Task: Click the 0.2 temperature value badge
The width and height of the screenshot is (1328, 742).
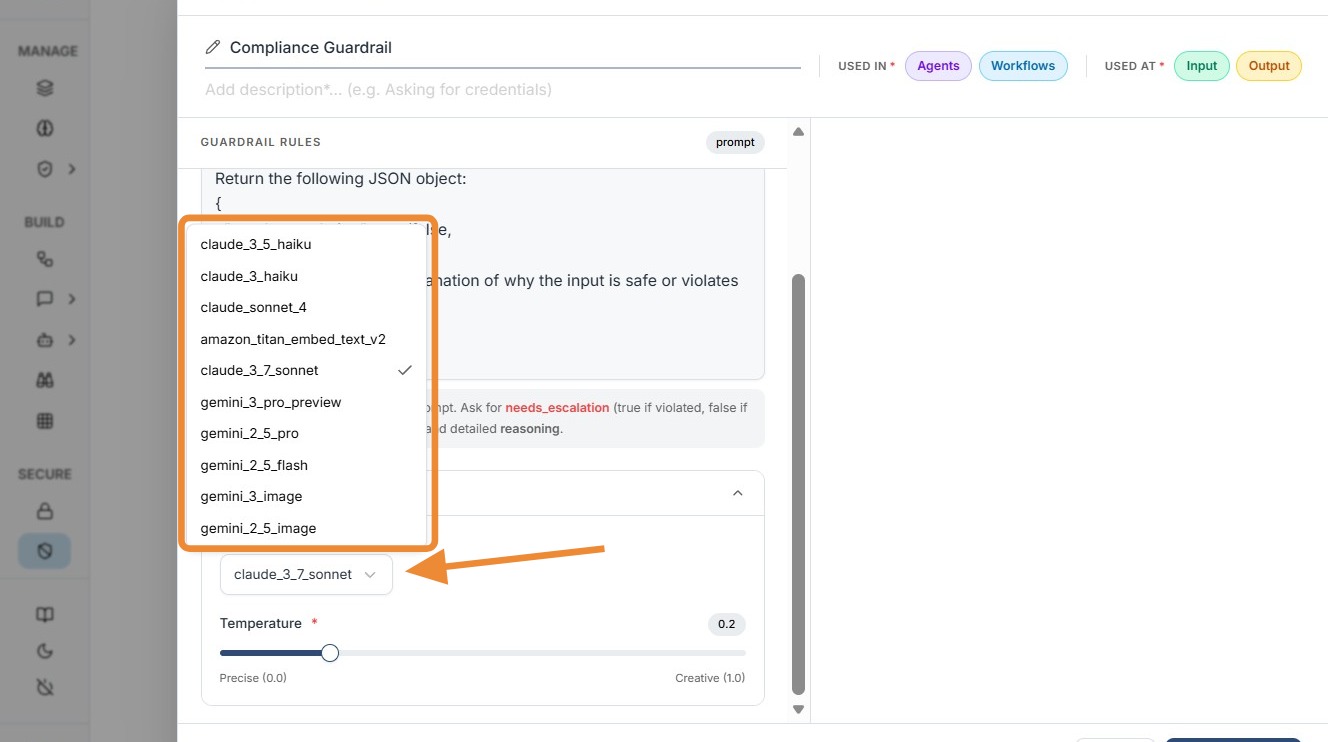Action: pyautogui.click(x=727, y=624)
